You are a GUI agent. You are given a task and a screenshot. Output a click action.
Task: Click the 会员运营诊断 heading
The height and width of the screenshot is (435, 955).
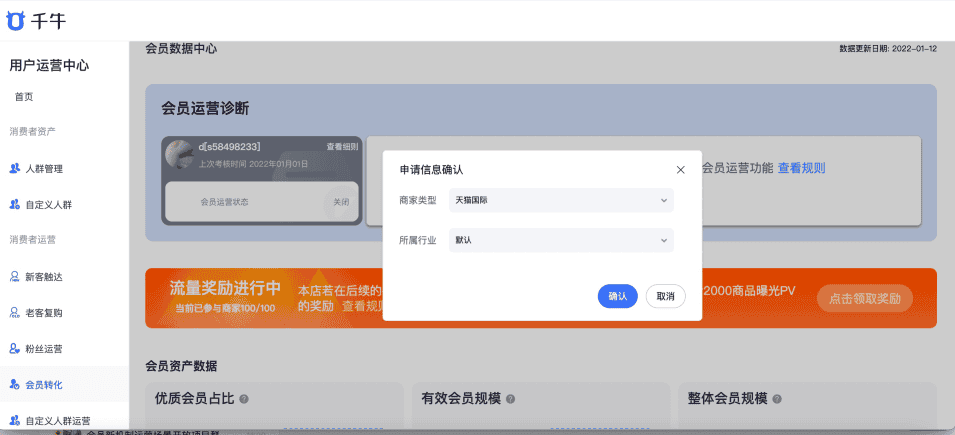pyautogui.click(x=205, y=109)
